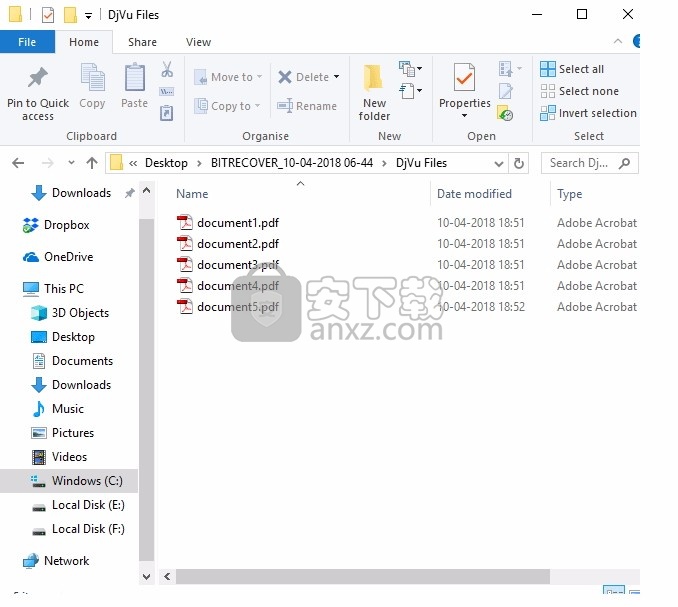Click the Paste shortcut icon

click(167, 113)
